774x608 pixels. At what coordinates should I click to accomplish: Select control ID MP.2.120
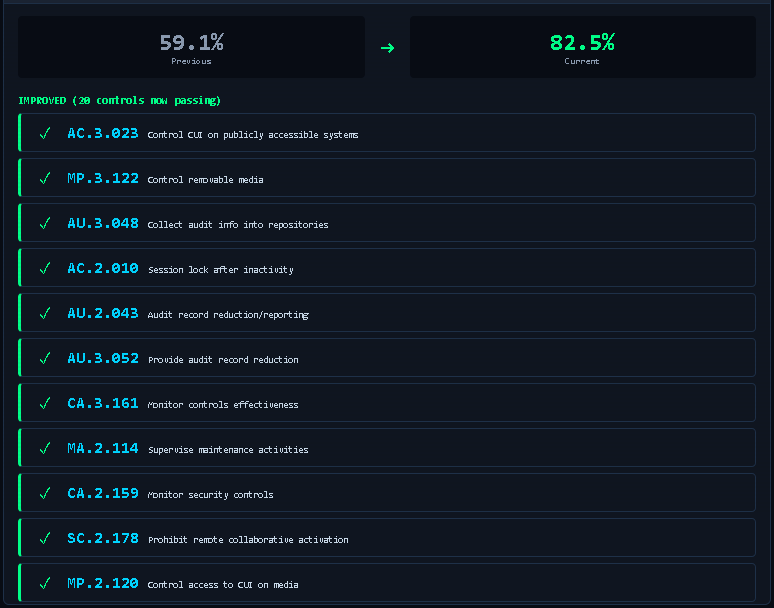point(103,583)
